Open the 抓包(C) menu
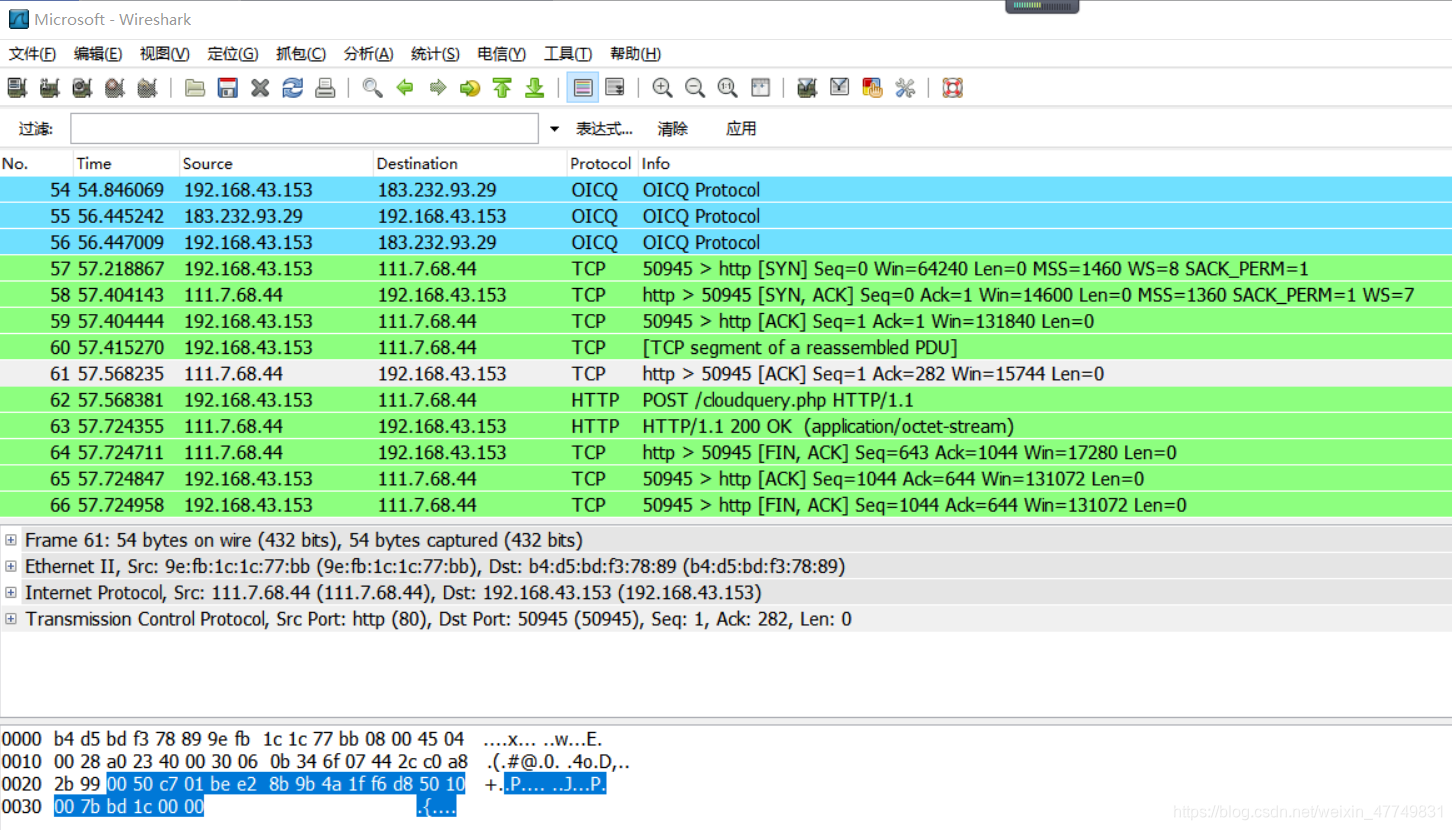This screenshot has width=1452, height=830. click(301, 54)
